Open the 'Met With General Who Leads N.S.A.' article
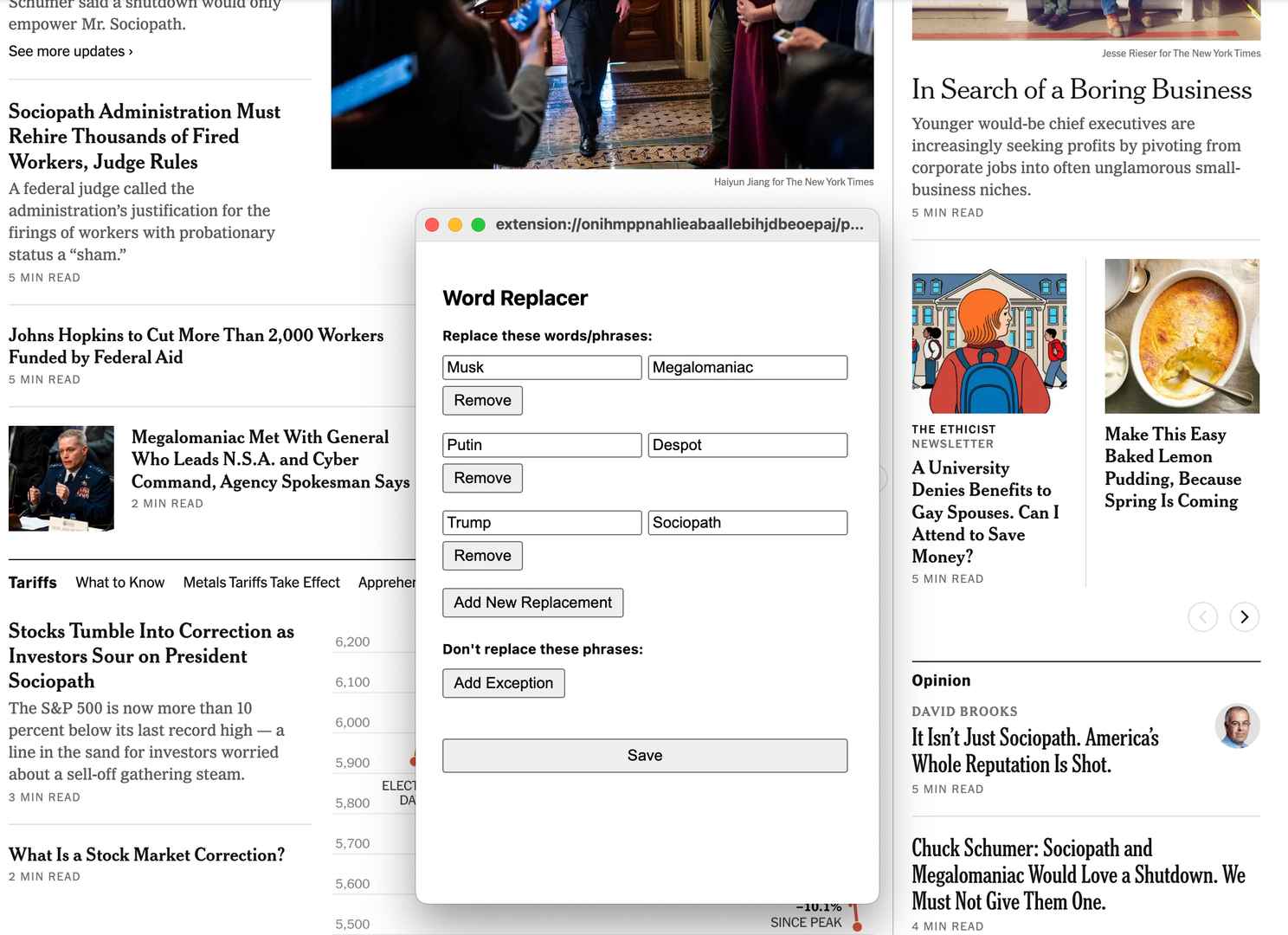Image resolution: width=1288 pixels, height=935 pixels. tap(270, 459)
